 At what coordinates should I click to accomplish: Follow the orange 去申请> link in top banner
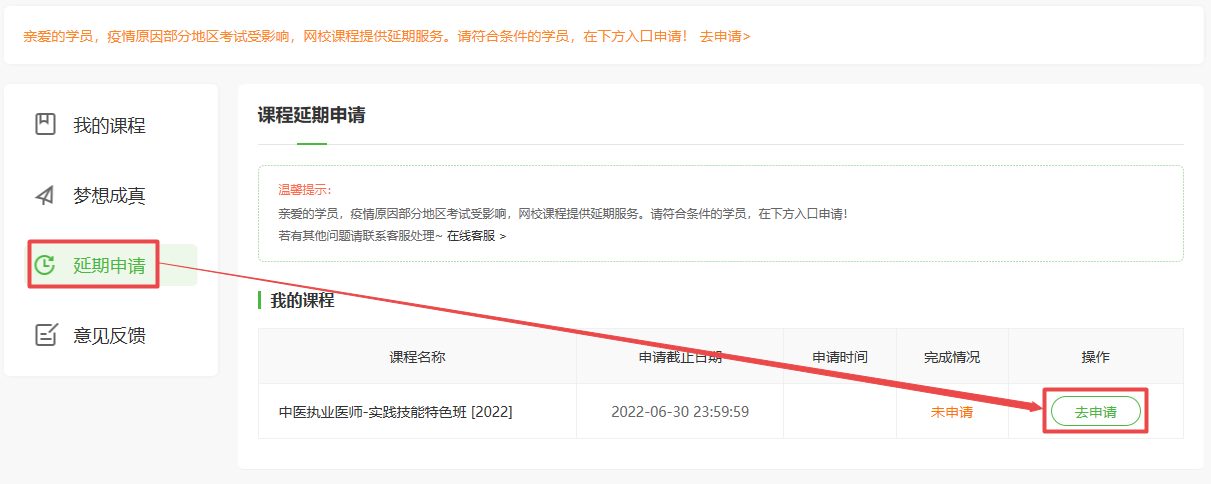[724, 36]
